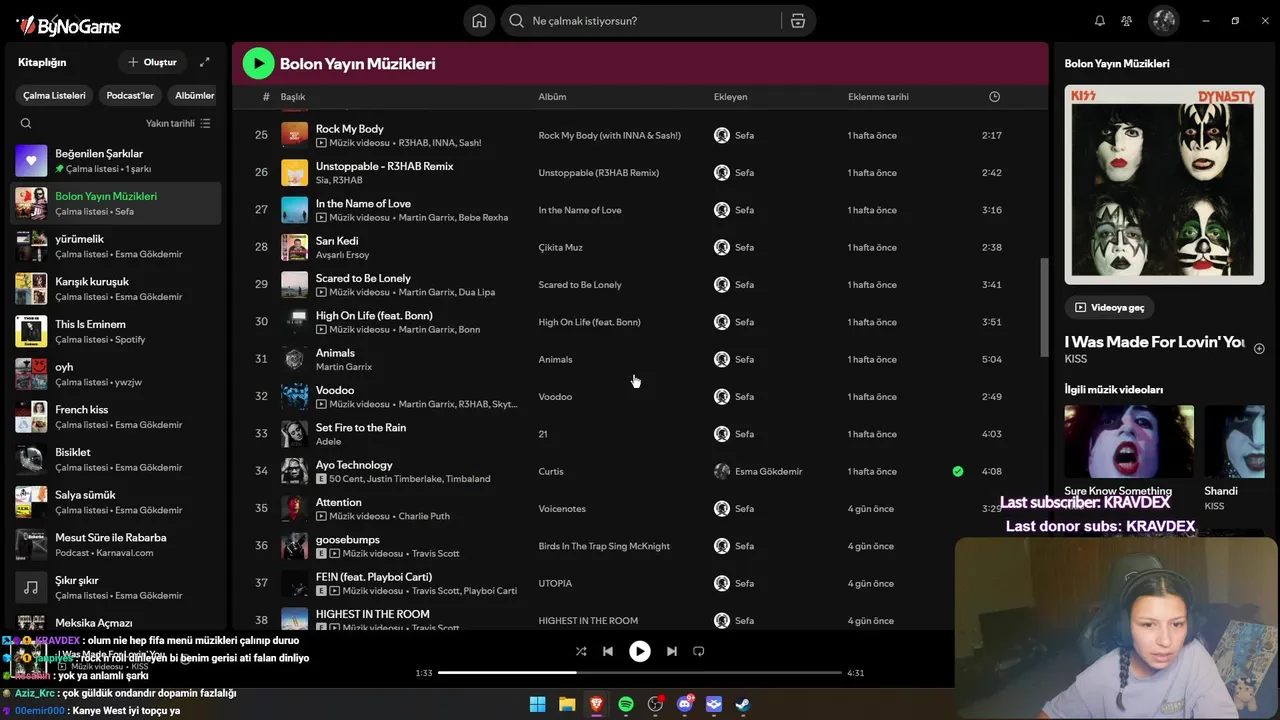This screenshot has height=720, width=1280.
Task: Skip to next track
Action: tap(672, 651)
